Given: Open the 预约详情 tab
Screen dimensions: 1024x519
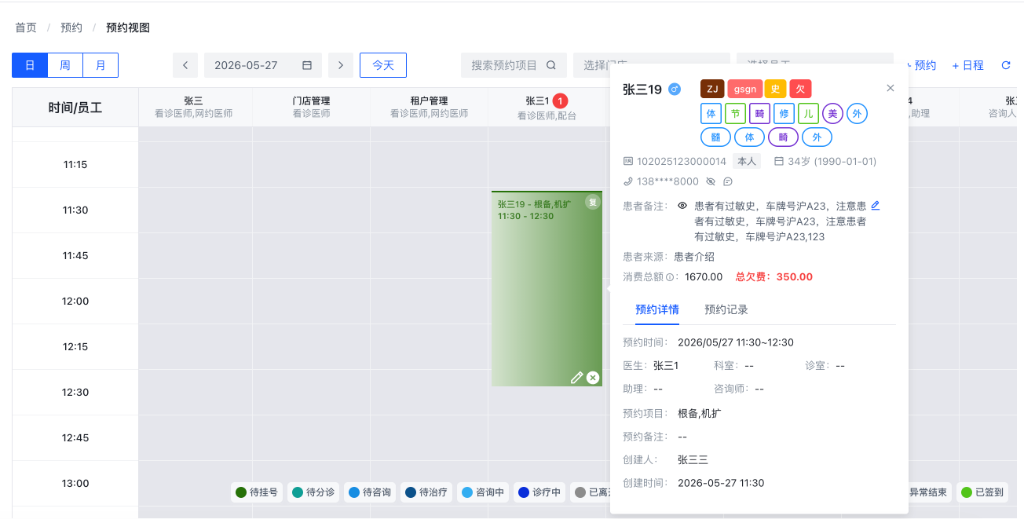Looking at the screenshot, I should pos(657,309).
